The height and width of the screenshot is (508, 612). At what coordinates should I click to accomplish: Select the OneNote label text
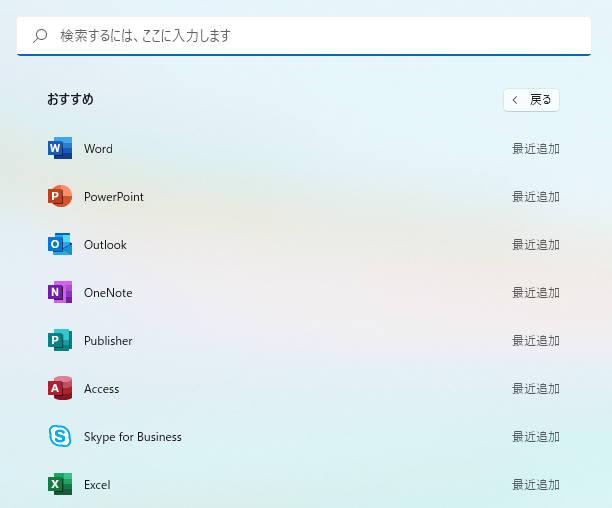[x=108, y=293]
